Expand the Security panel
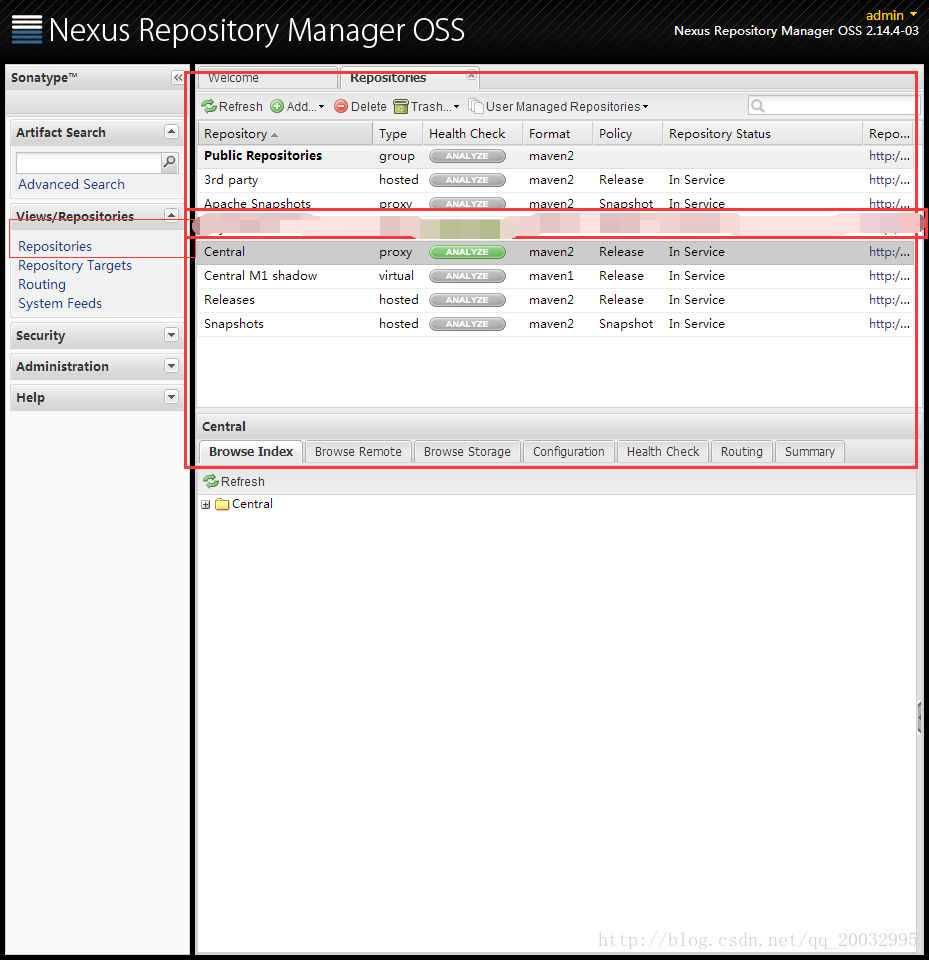The height and width of the screenshot is (960, 929). click(x=171, y=335)
